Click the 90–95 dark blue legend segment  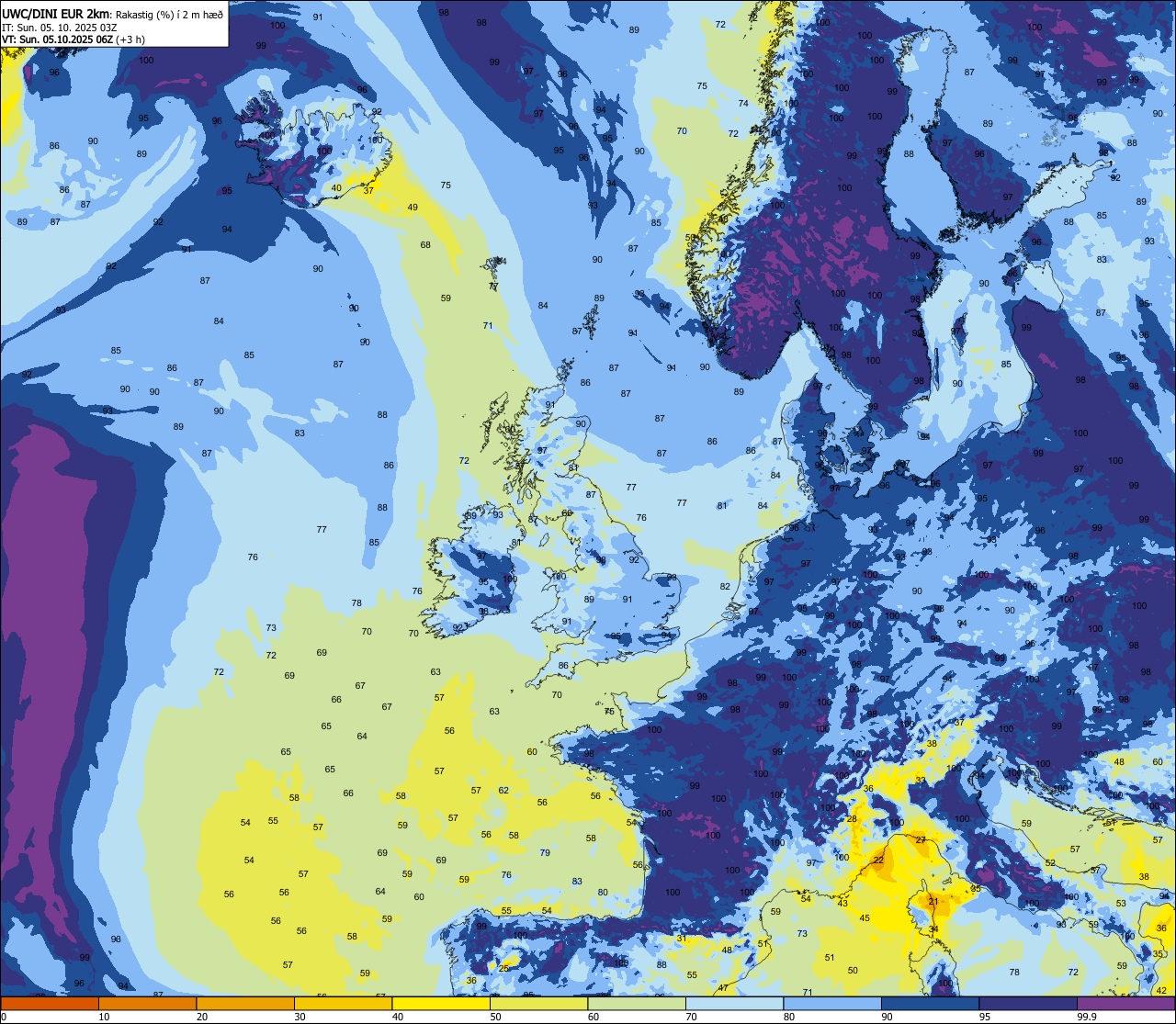click(x=930, y=1003)
